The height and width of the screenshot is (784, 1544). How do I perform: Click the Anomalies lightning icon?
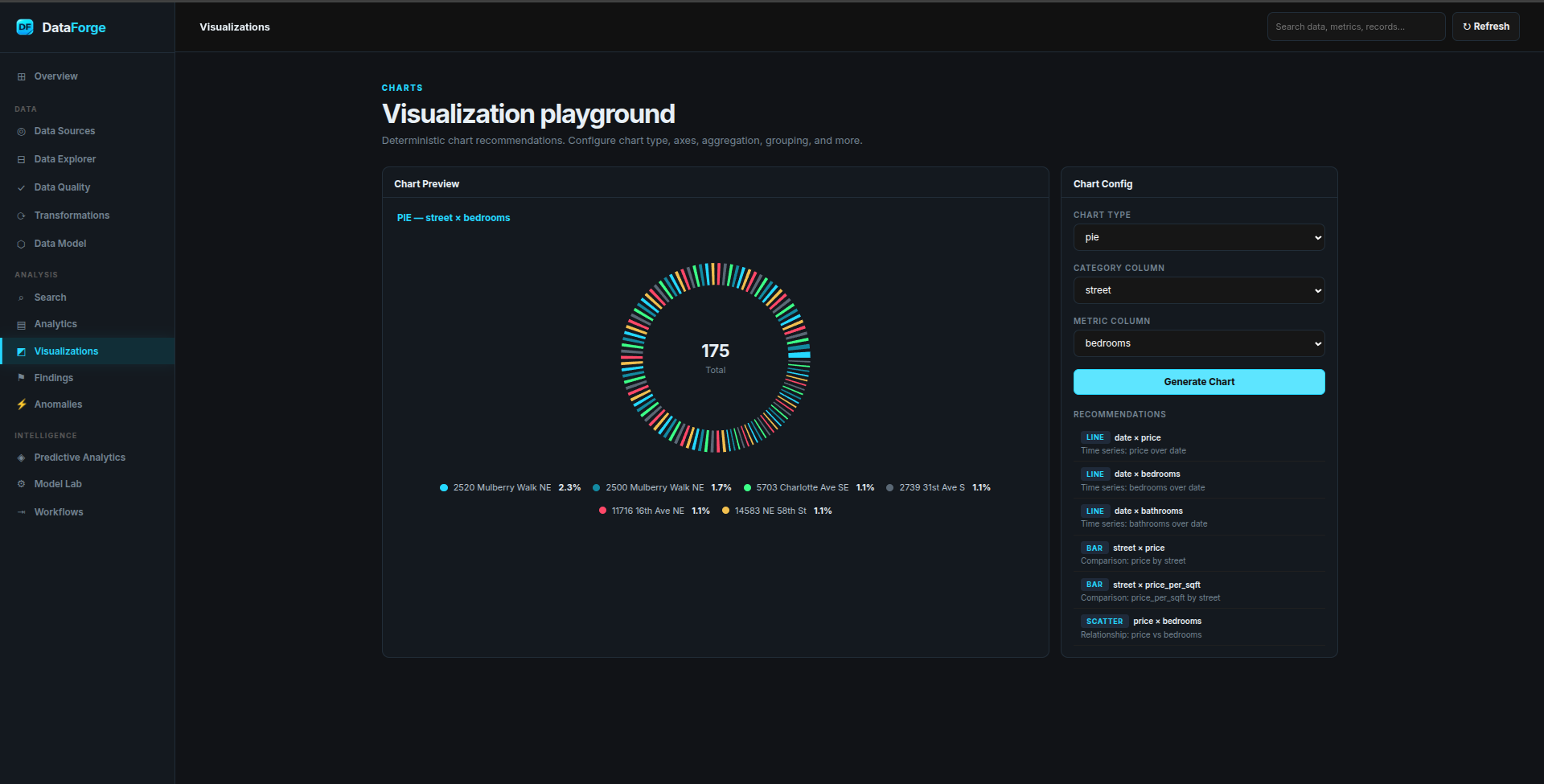(22, 404)
